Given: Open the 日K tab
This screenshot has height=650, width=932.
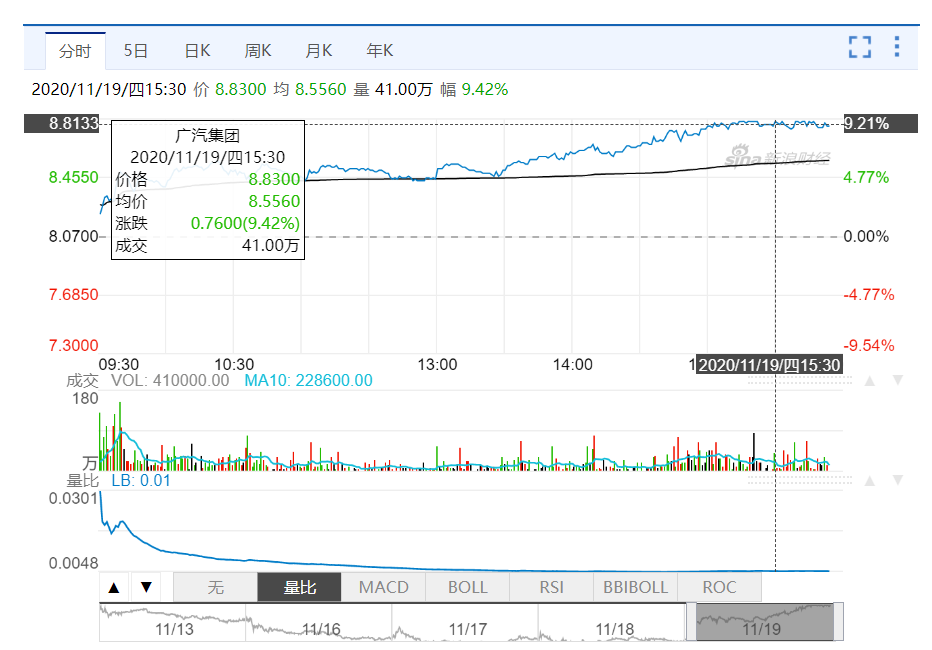Looking at the screenshot, I should pos(197,51).
